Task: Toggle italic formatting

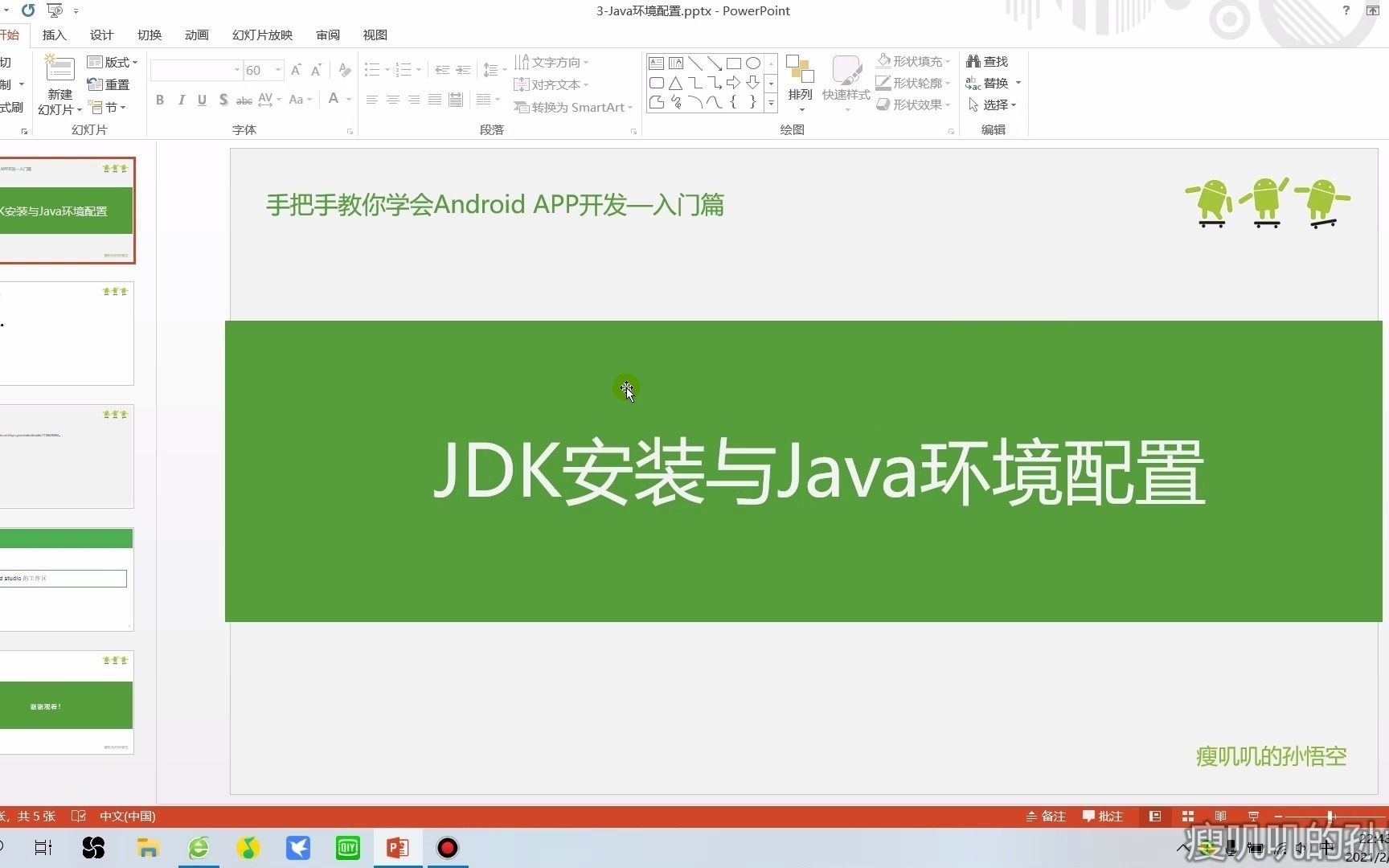Action: click(x=181, y=100)
